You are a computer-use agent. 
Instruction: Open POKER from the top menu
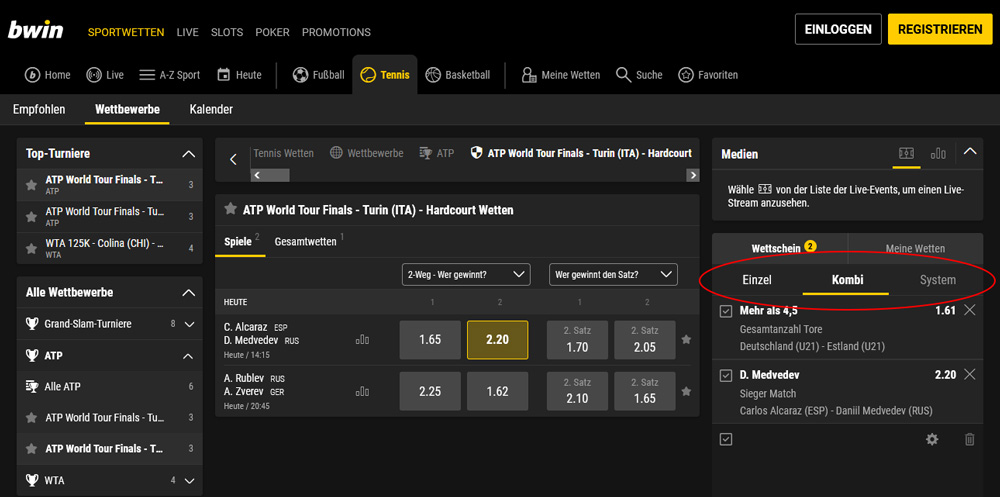pos(272,32)
